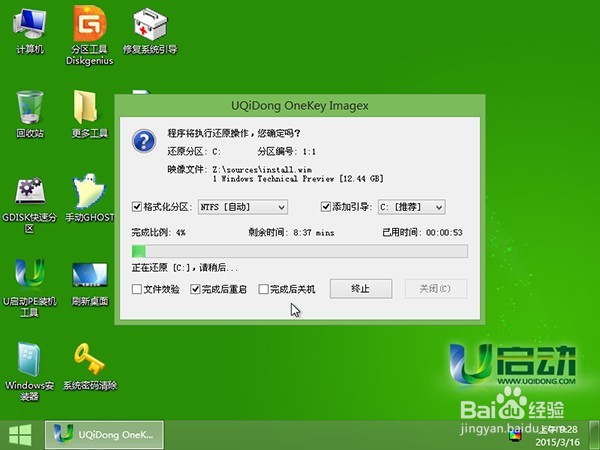
Task: Click 刷新桌面 desktop icon
Action: click(90, 284)
